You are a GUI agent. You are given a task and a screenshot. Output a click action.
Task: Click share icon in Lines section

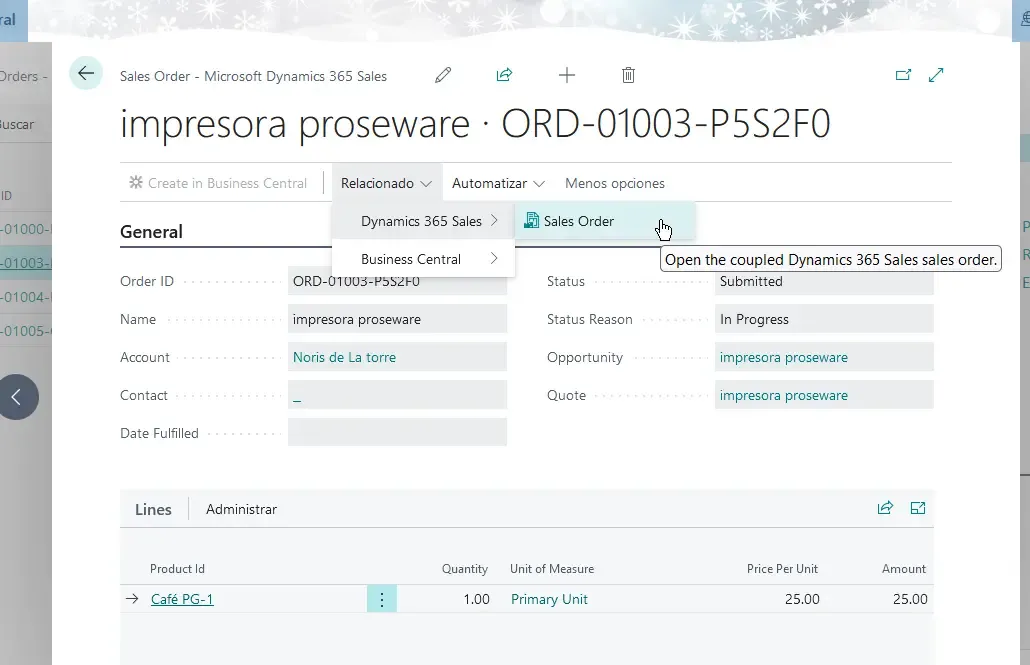885,508
